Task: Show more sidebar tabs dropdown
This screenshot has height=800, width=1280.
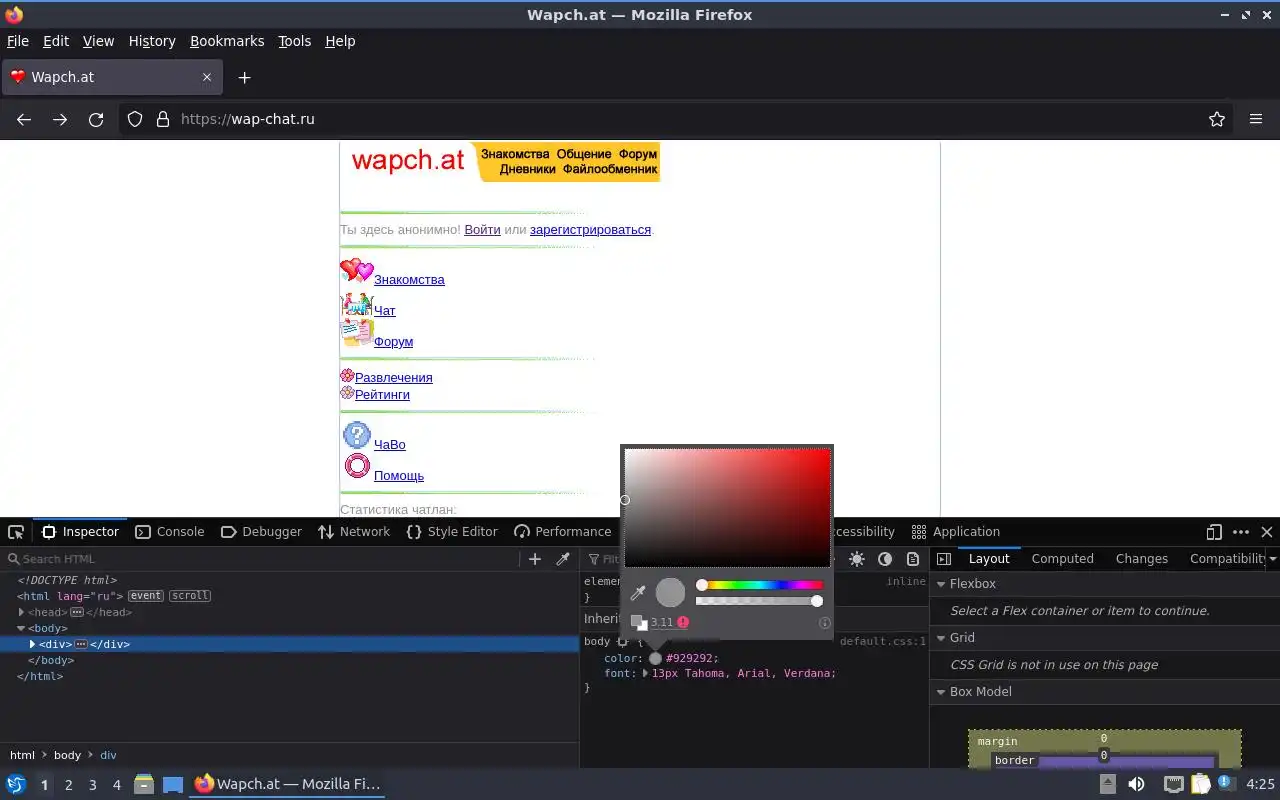Action: click(1272, 559)
